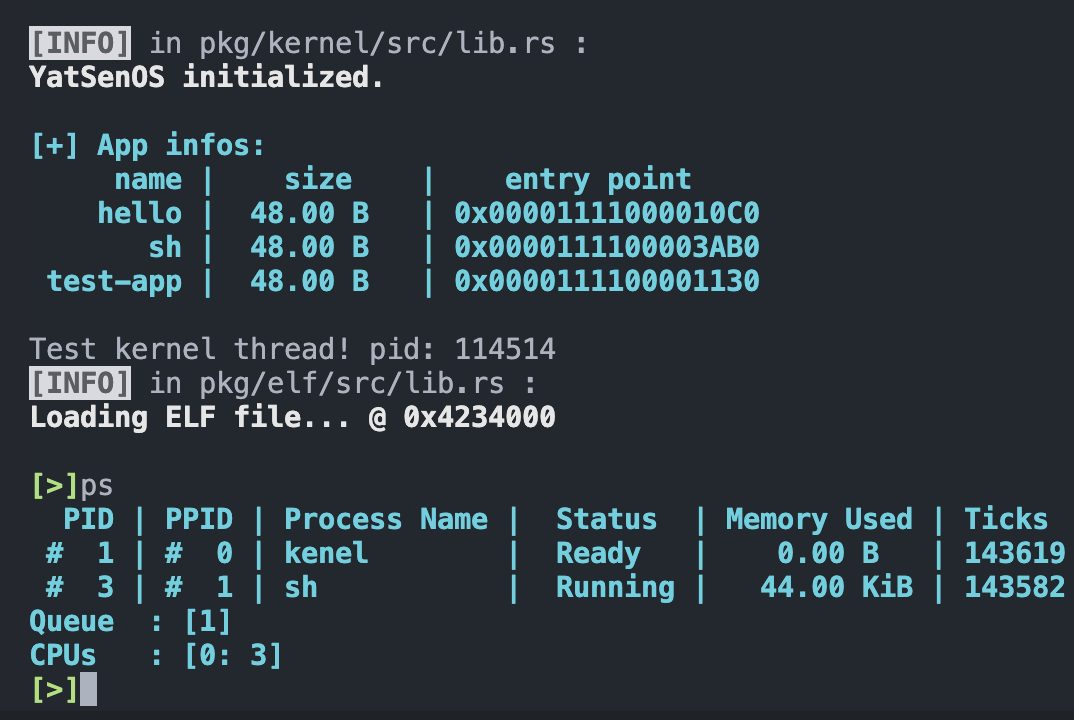Click the "App infos:" heading
The image size is (1074, 720).
click(x=181, y=146)
